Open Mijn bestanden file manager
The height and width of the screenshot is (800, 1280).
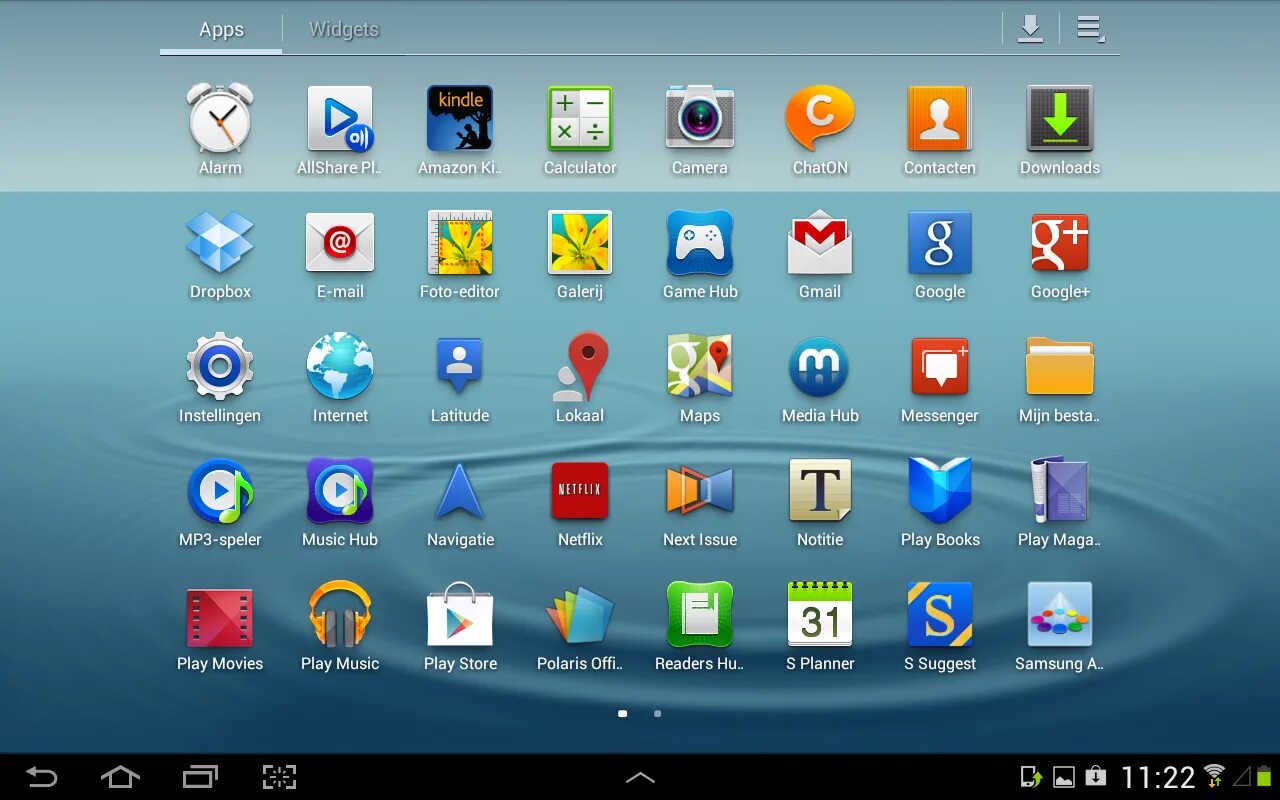(x=1060, y=367)
